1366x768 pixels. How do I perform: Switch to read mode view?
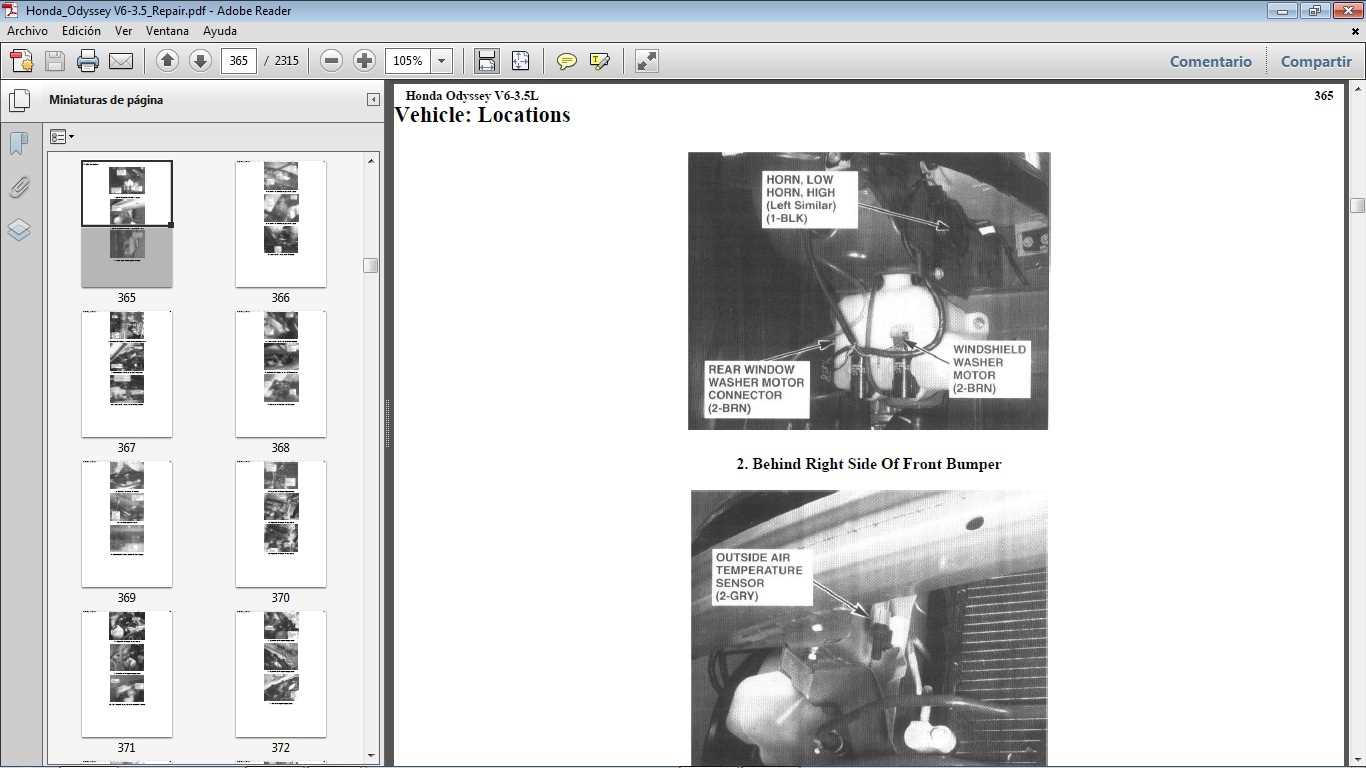(x=647, y=61)
